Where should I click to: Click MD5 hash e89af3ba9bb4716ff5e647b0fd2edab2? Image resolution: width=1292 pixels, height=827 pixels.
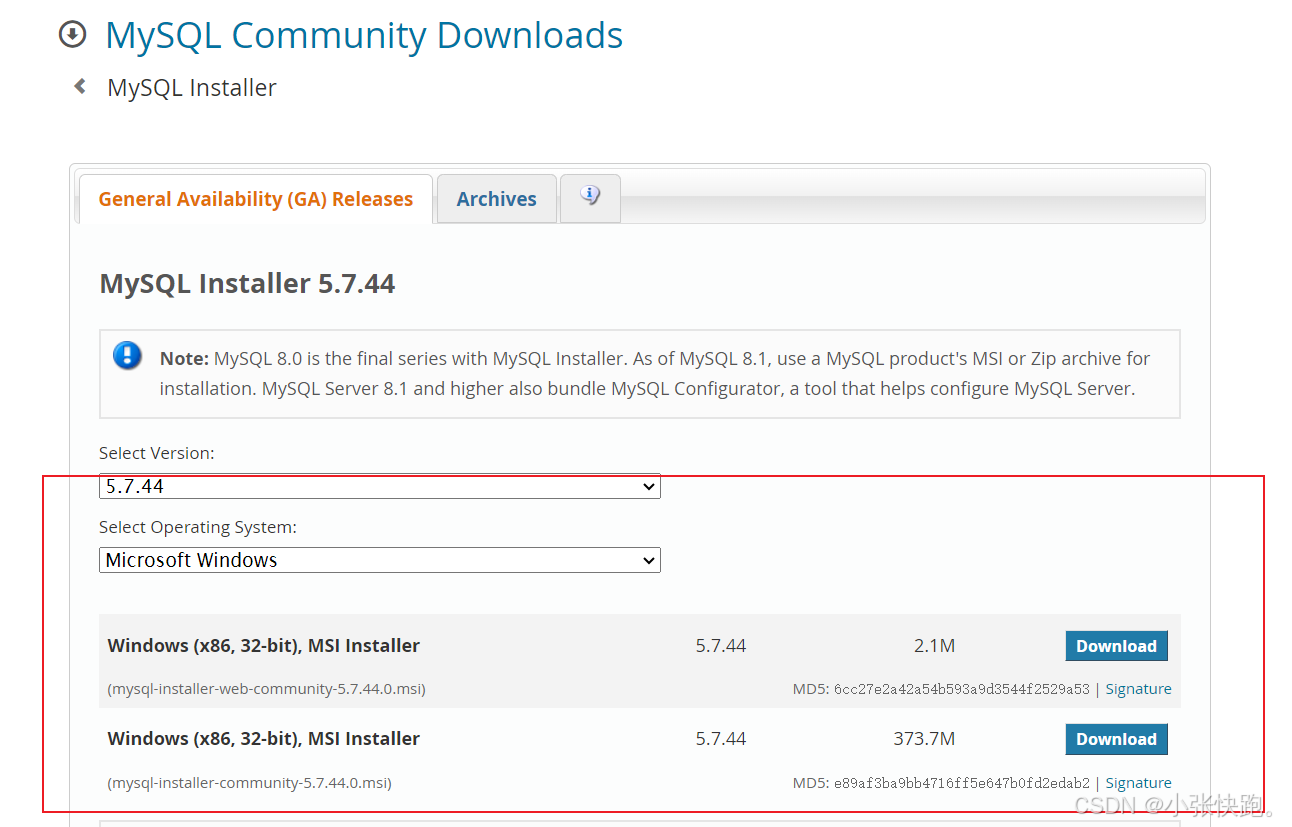tap(961, 783)
